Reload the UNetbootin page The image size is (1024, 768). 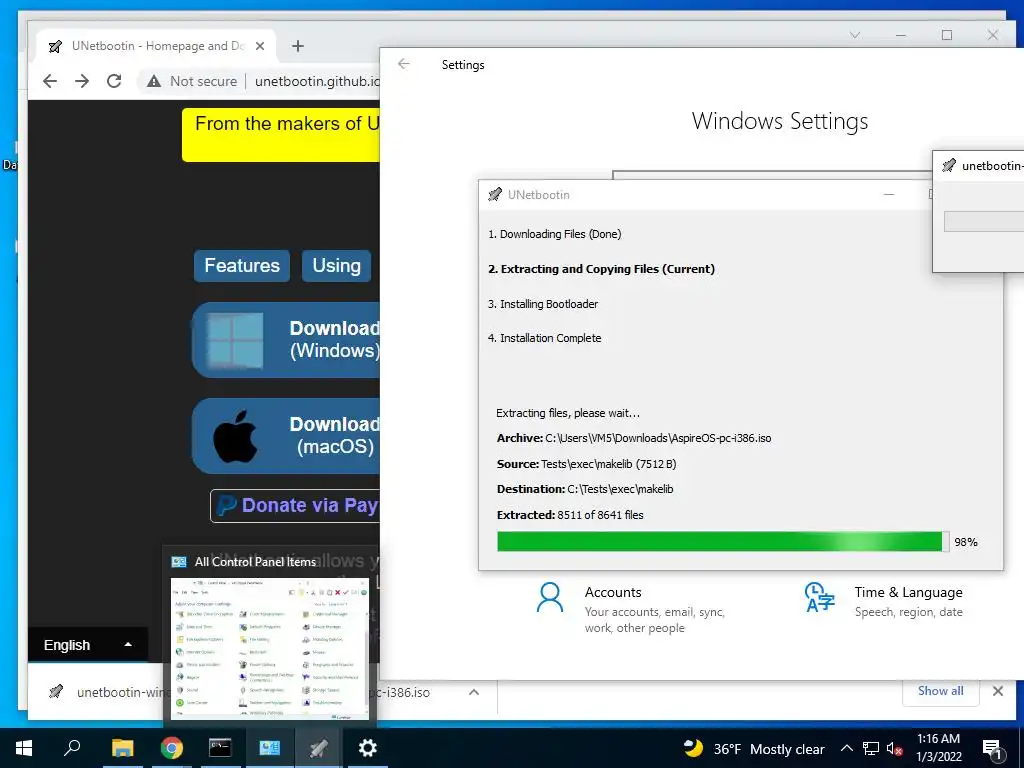(114, 81)
